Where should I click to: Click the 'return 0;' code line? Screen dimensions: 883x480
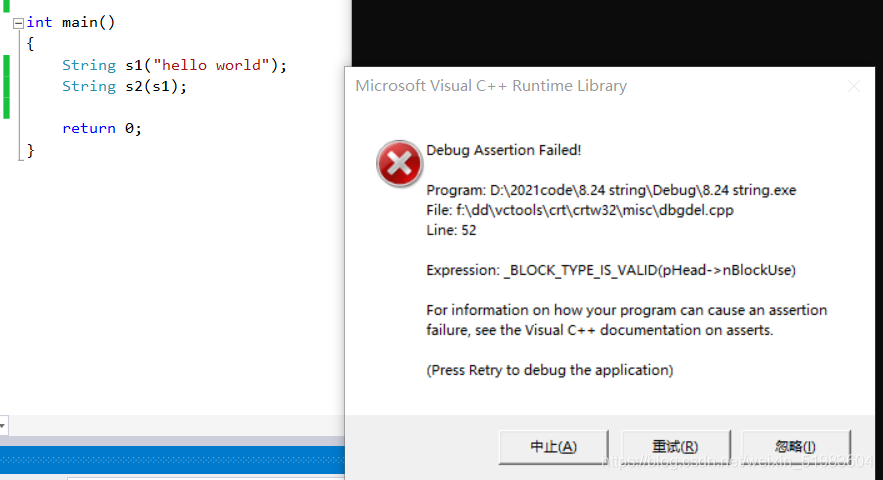pyautogui.click(x=101, y=128)
